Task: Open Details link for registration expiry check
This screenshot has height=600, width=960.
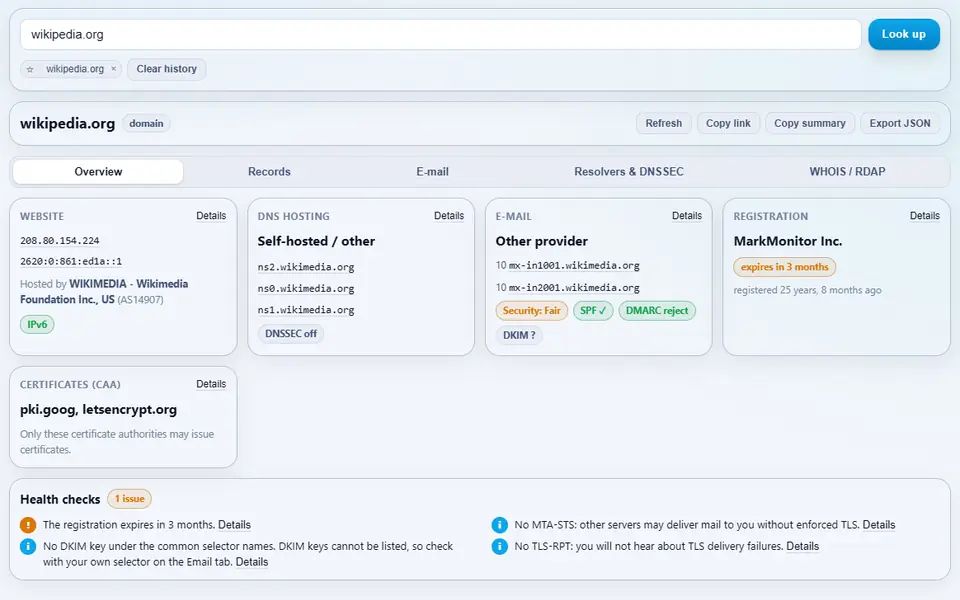Action: (x=234, y=525)
